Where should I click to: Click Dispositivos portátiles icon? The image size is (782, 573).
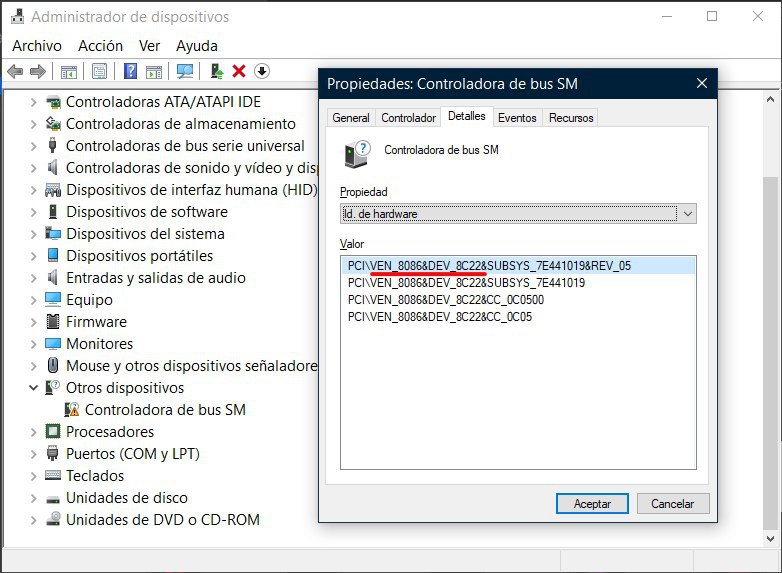(x=53, y=255)
